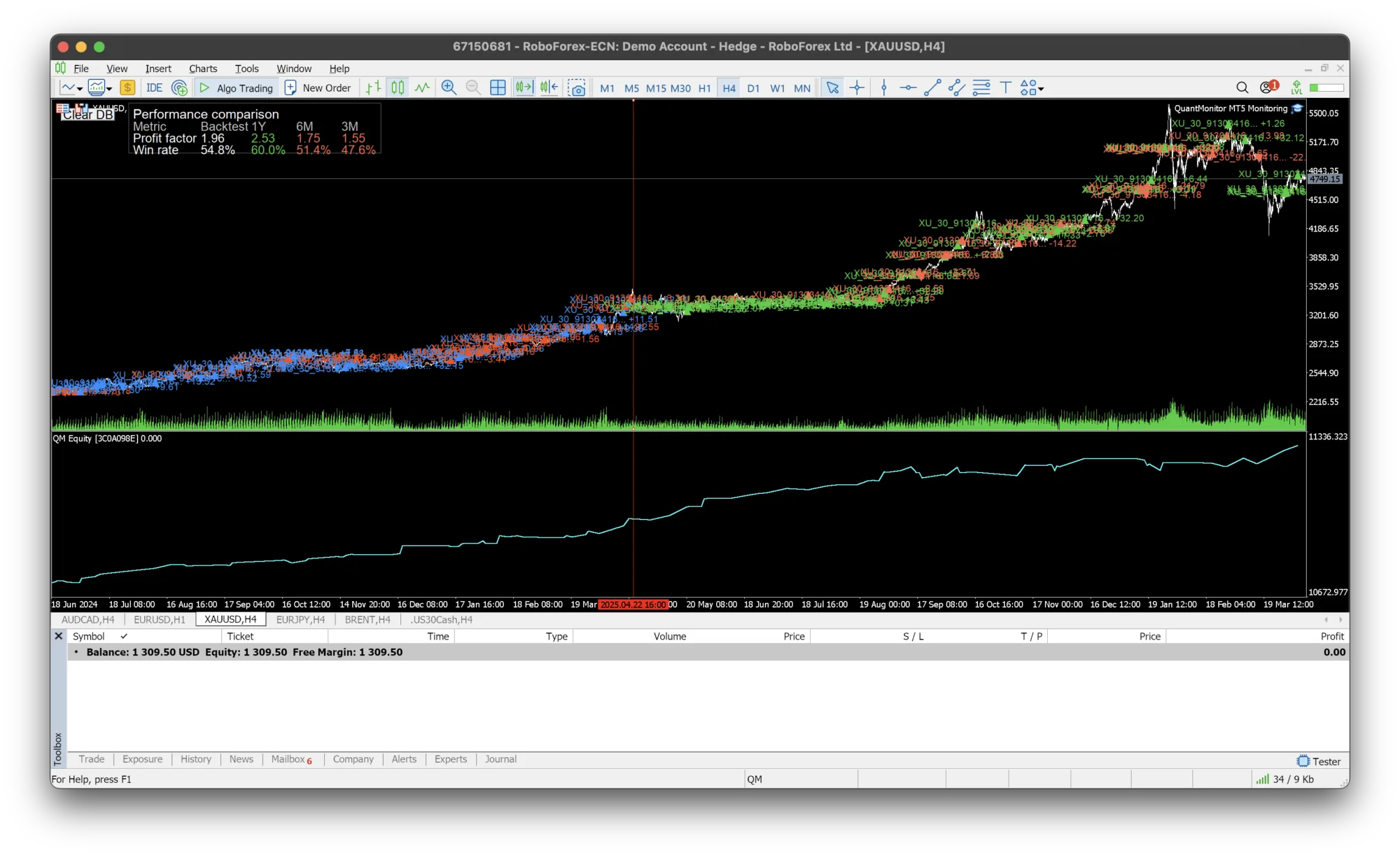
Task: Insert a vertical line object
Action: 884,87
